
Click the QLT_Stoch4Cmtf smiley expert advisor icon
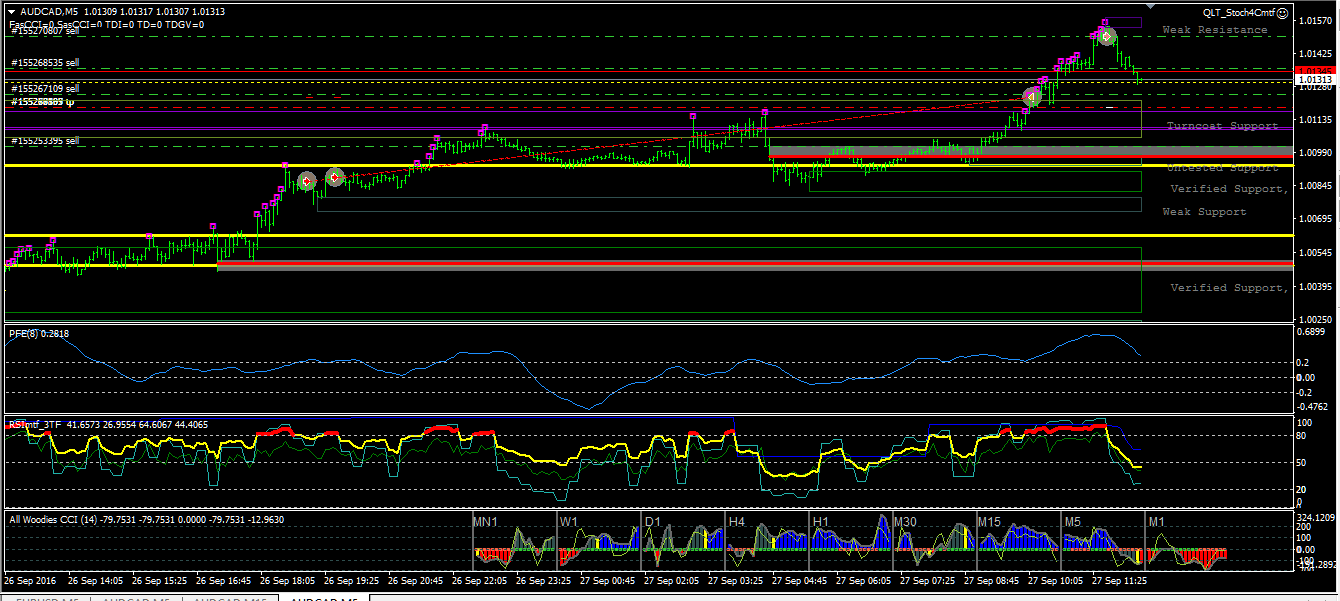click(x=1282, y=12)
